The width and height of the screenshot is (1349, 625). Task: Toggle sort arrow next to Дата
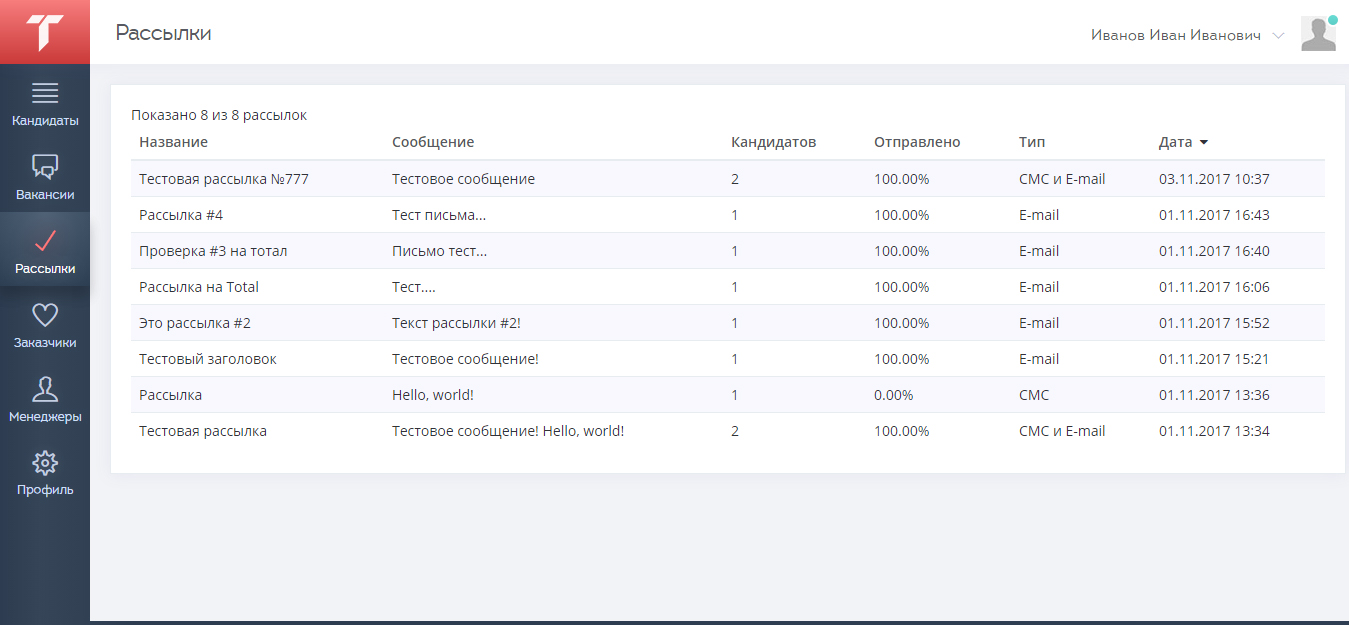(1204, 143)
